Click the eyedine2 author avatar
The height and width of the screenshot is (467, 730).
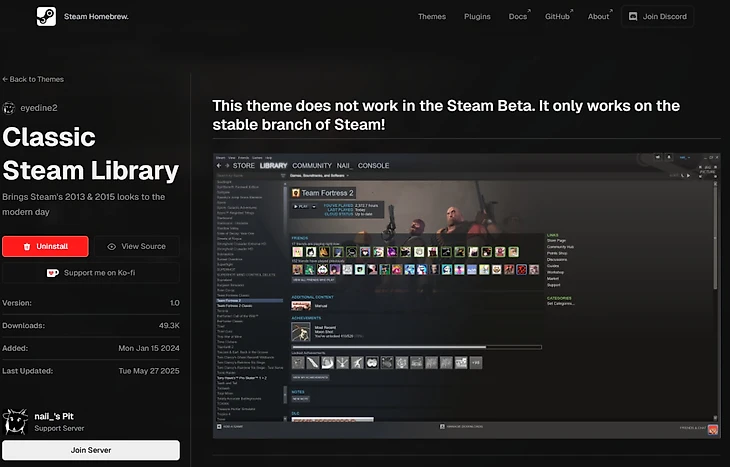click(9, 108)
